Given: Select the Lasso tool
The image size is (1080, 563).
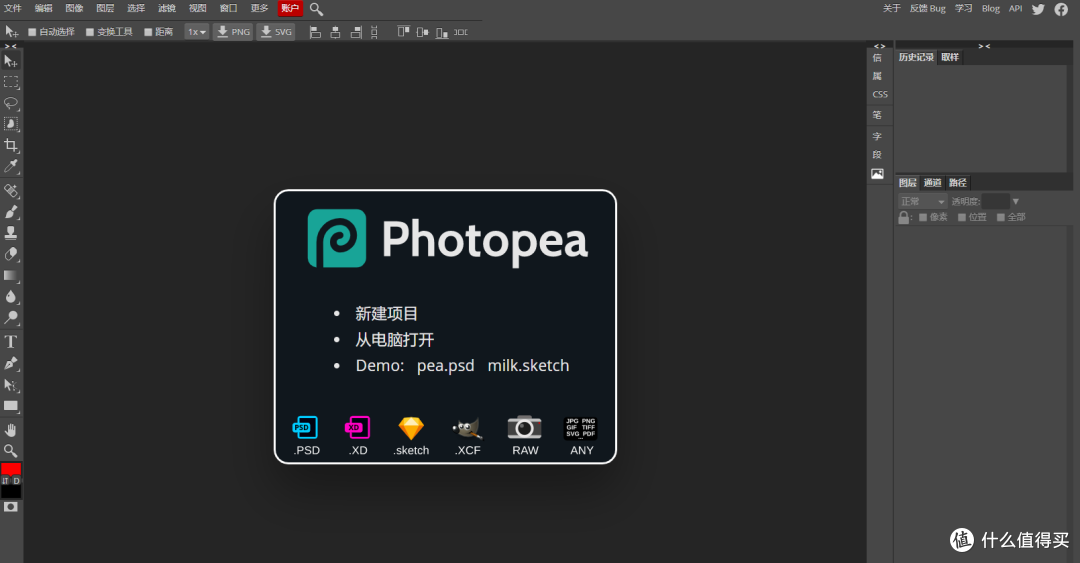Looking at the screenshot, I should [x=10, y=103].
